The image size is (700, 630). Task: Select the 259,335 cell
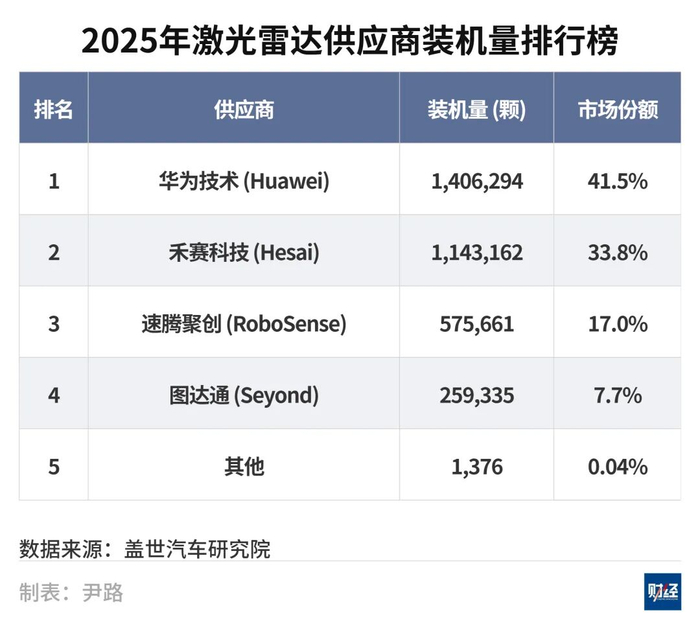click(x=477, y=396)
